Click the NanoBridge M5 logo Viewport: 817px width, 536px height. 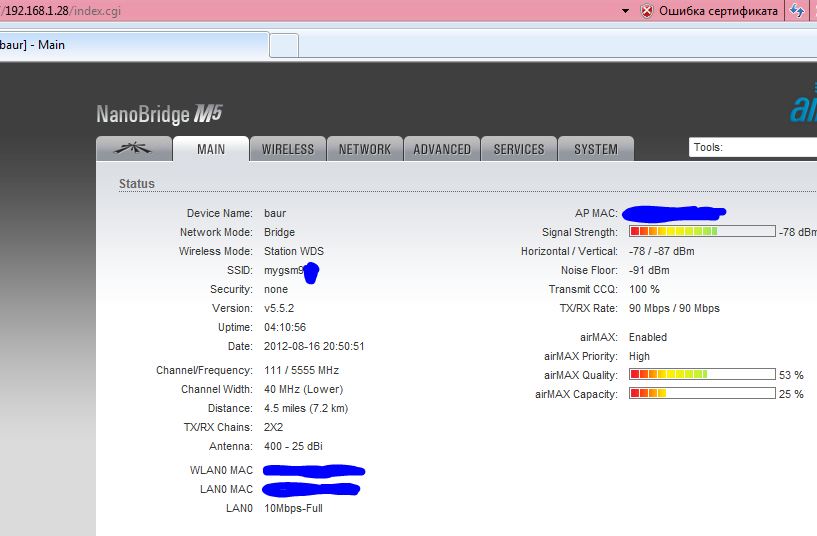159,114
